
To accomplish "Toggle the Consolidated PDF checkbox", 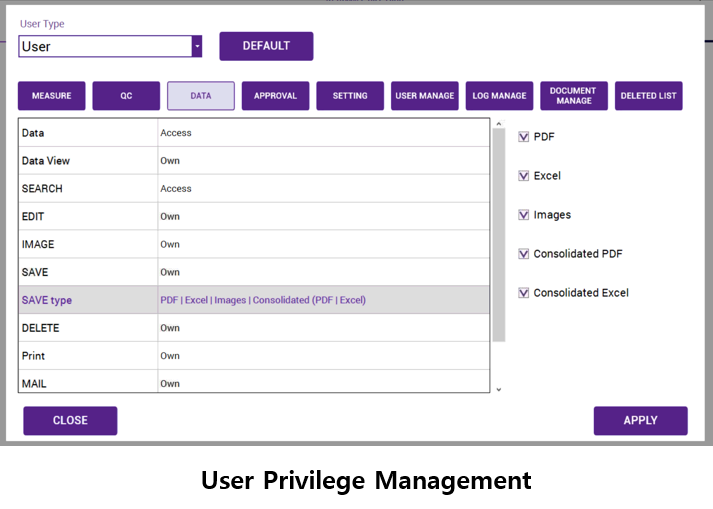I will click(x=524, y=254).
